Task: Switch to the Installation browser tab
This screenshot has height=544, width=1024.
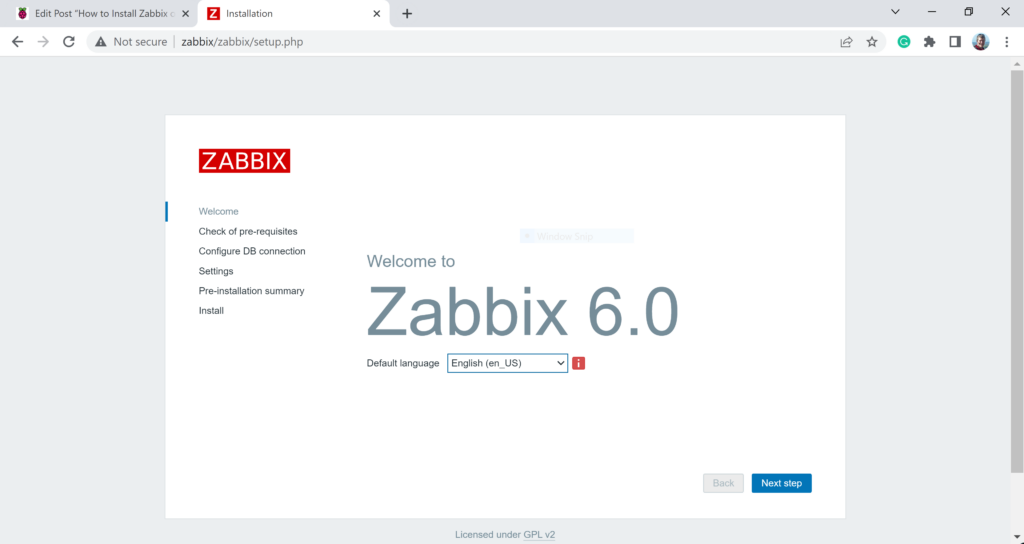Action: (x=293, y=14)
